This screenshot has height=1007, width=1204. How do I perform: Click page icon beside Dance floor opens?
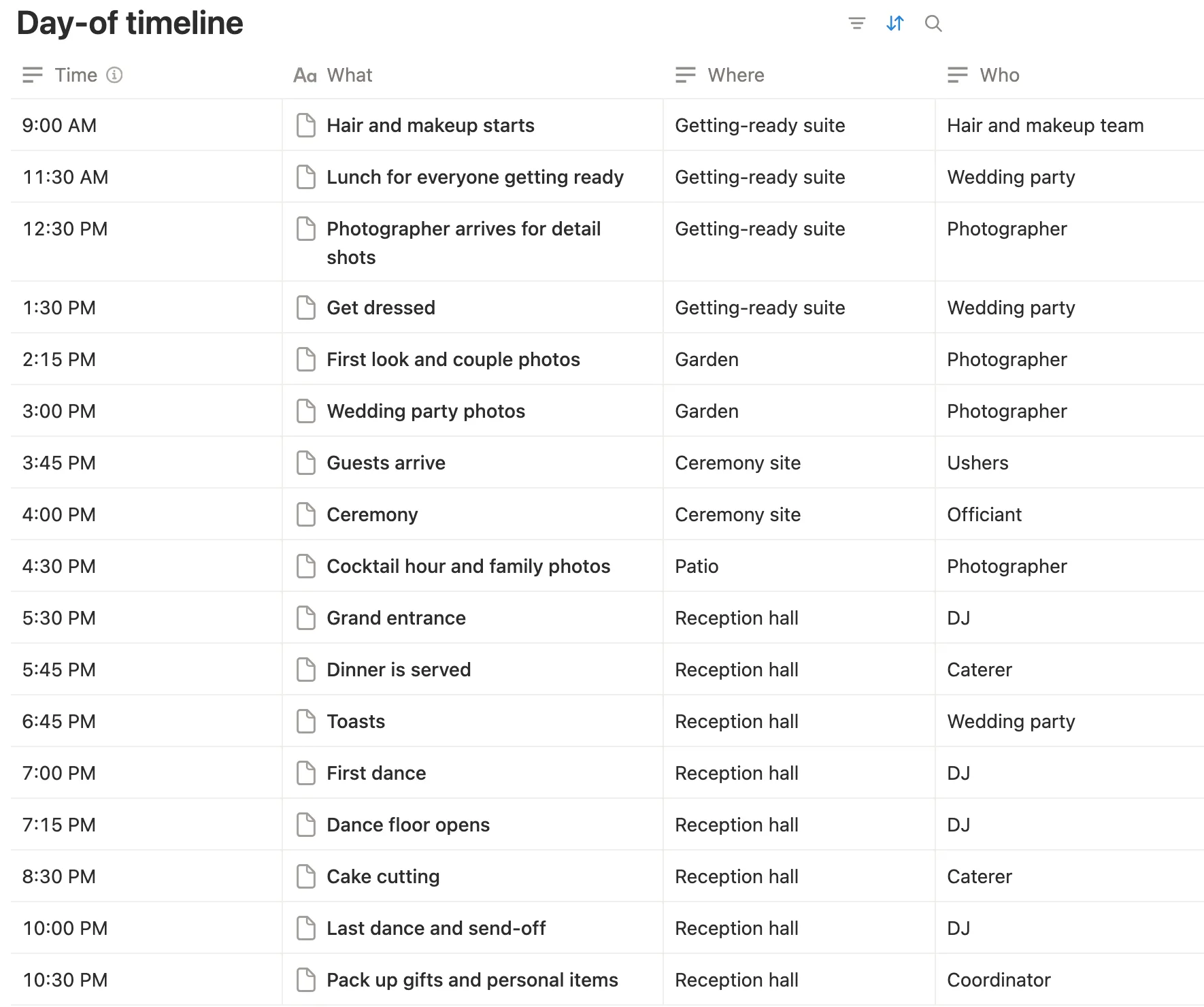(306, 825)
